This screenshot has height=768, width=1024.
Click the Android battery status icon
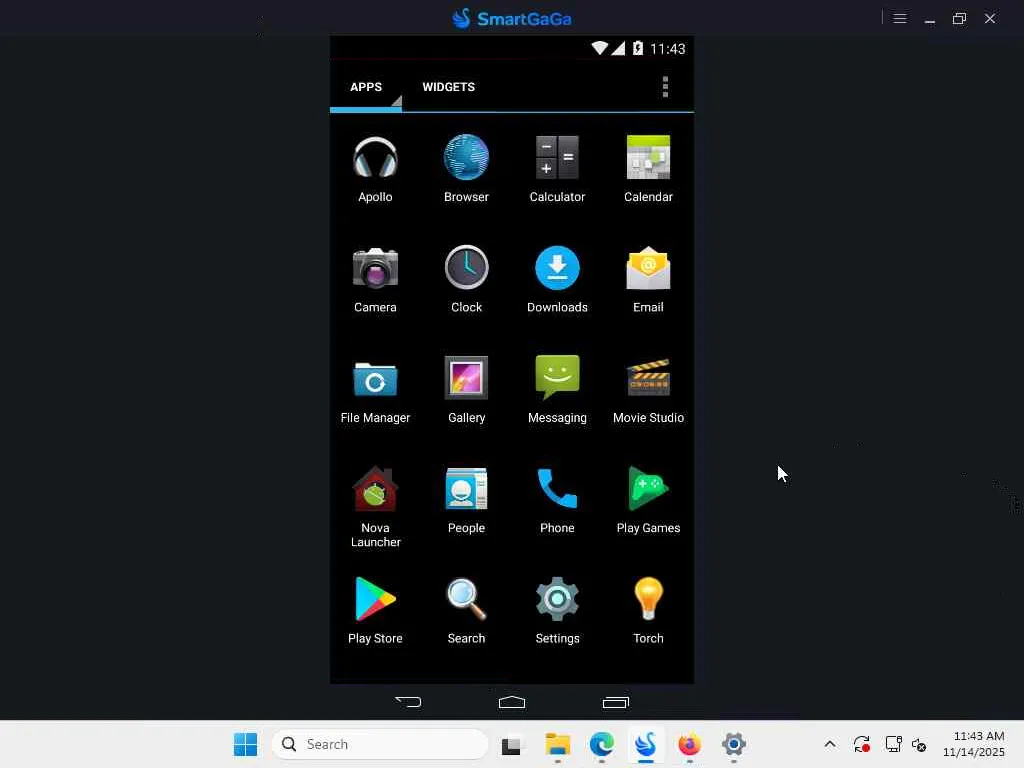(638, 48)
